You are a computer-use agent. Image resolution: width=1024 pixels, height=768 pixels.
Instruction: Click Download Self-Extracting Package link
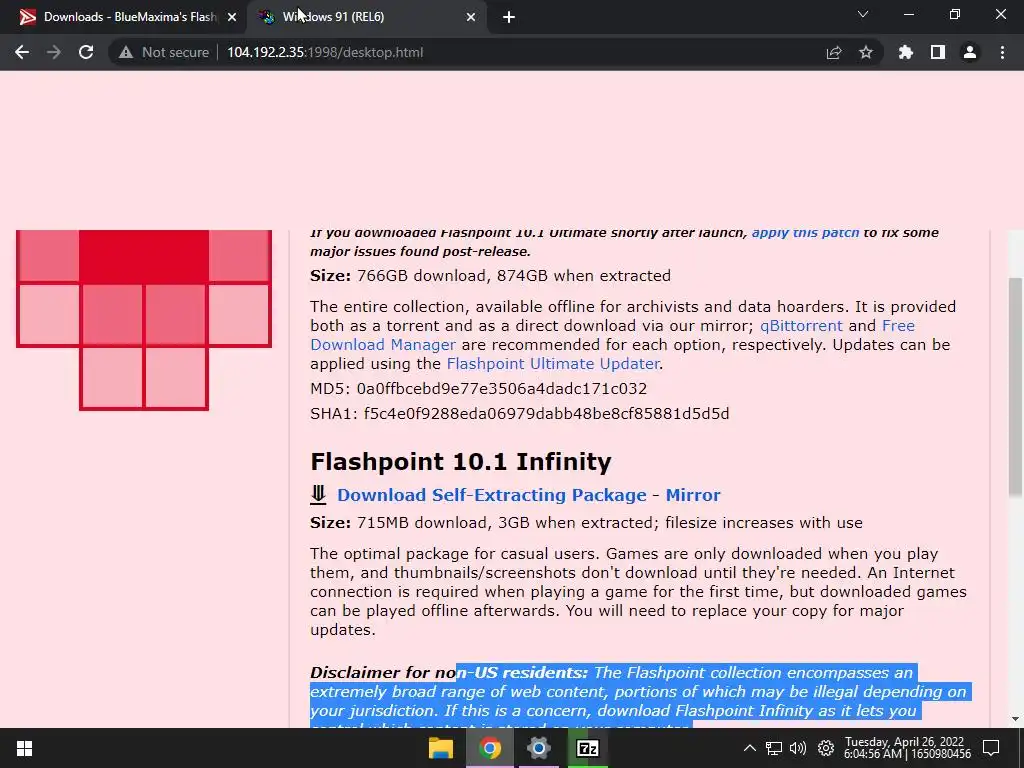tap(492, 495)
